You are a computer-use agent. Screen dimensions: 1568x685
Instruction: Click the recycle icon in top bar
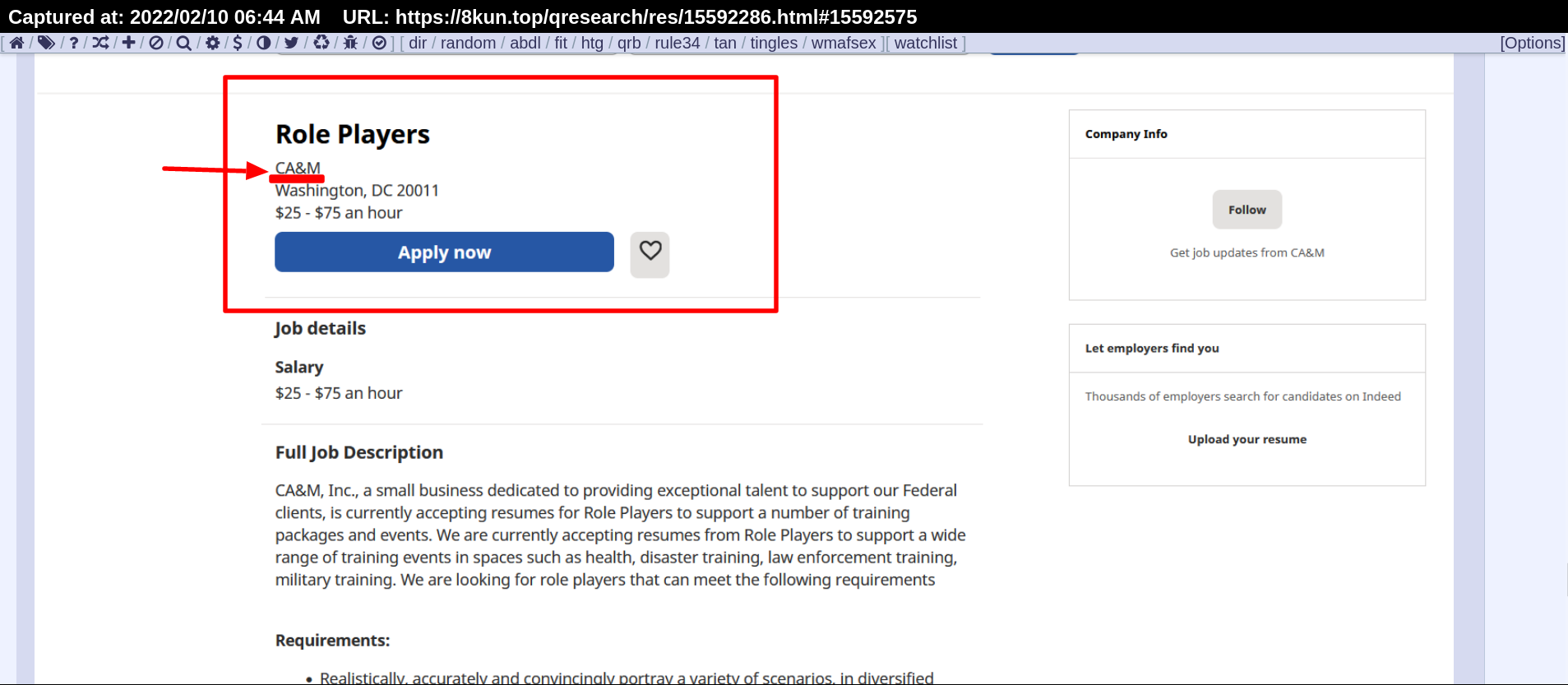point(321,43)
